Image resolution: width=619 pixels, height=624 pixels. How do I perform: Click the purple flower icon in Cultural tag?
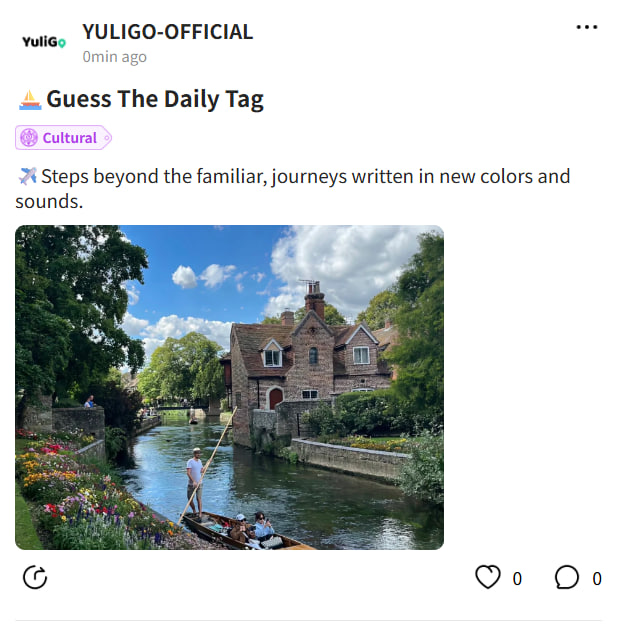tap(29, 138)
